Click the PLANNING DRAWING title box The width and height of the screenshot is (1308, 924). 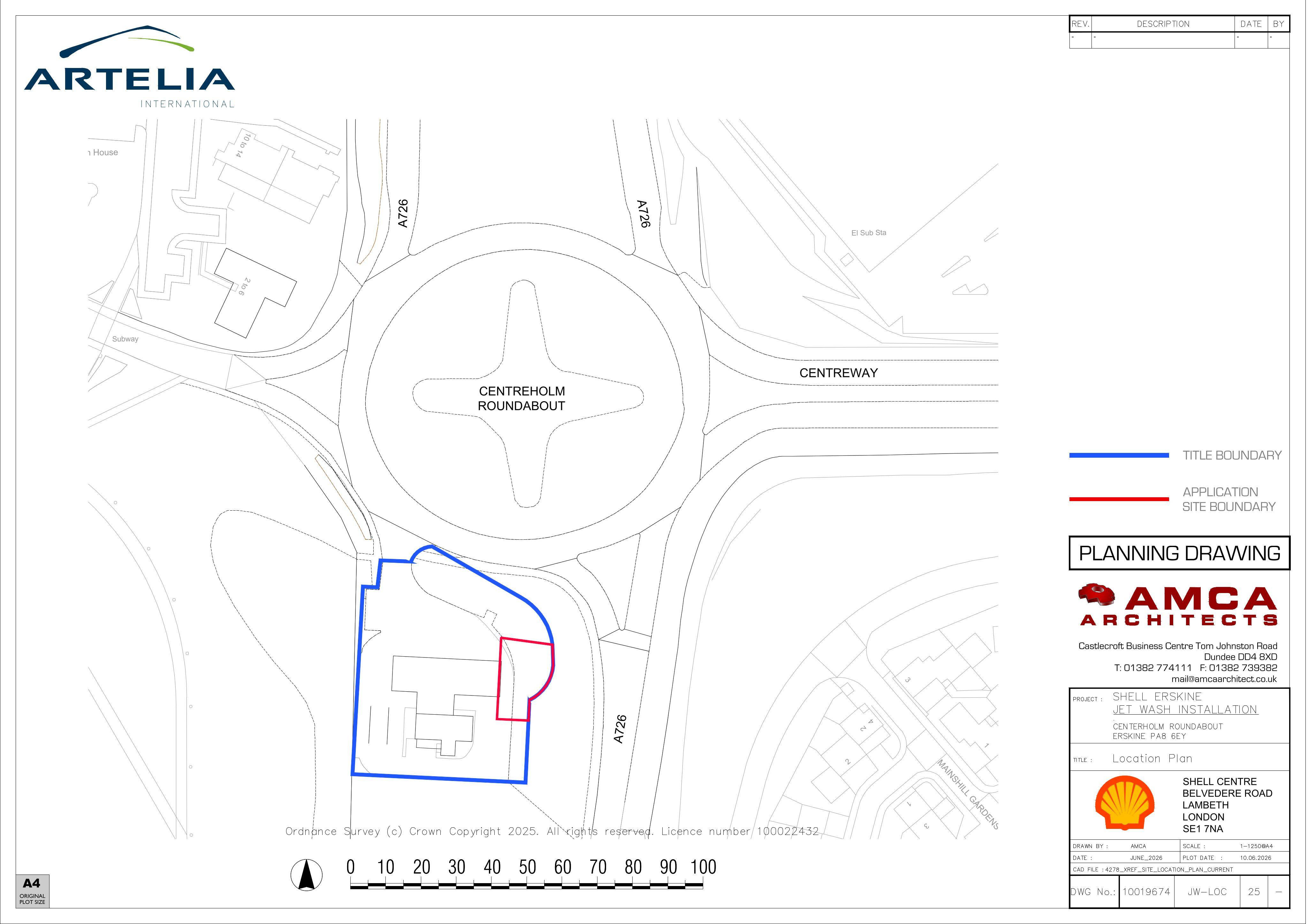[x=1179, y=553]
